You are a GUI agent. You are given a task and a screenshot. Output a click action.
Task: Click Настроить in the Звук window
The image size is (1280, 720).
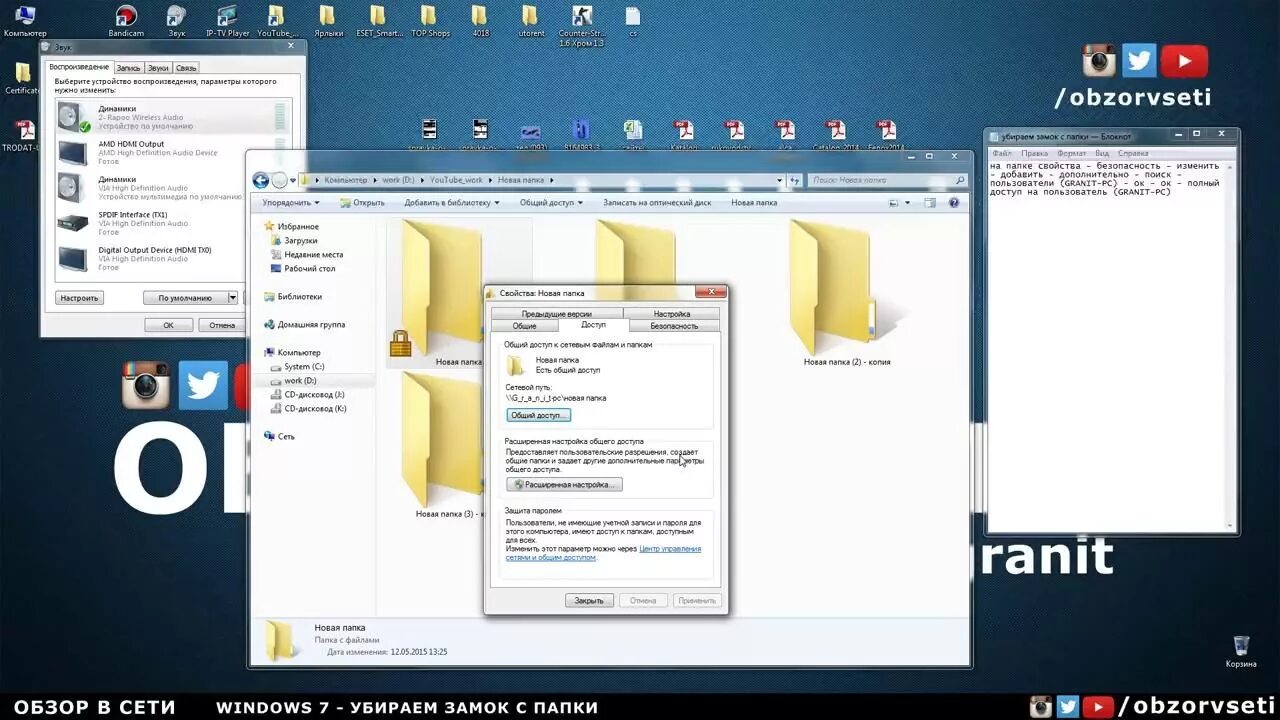pyautogui.click(x=79, y=297)
